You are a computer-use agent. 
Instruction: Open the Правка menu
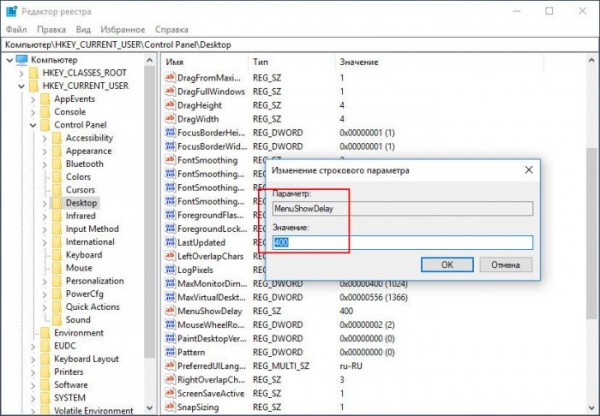[51, 29]
